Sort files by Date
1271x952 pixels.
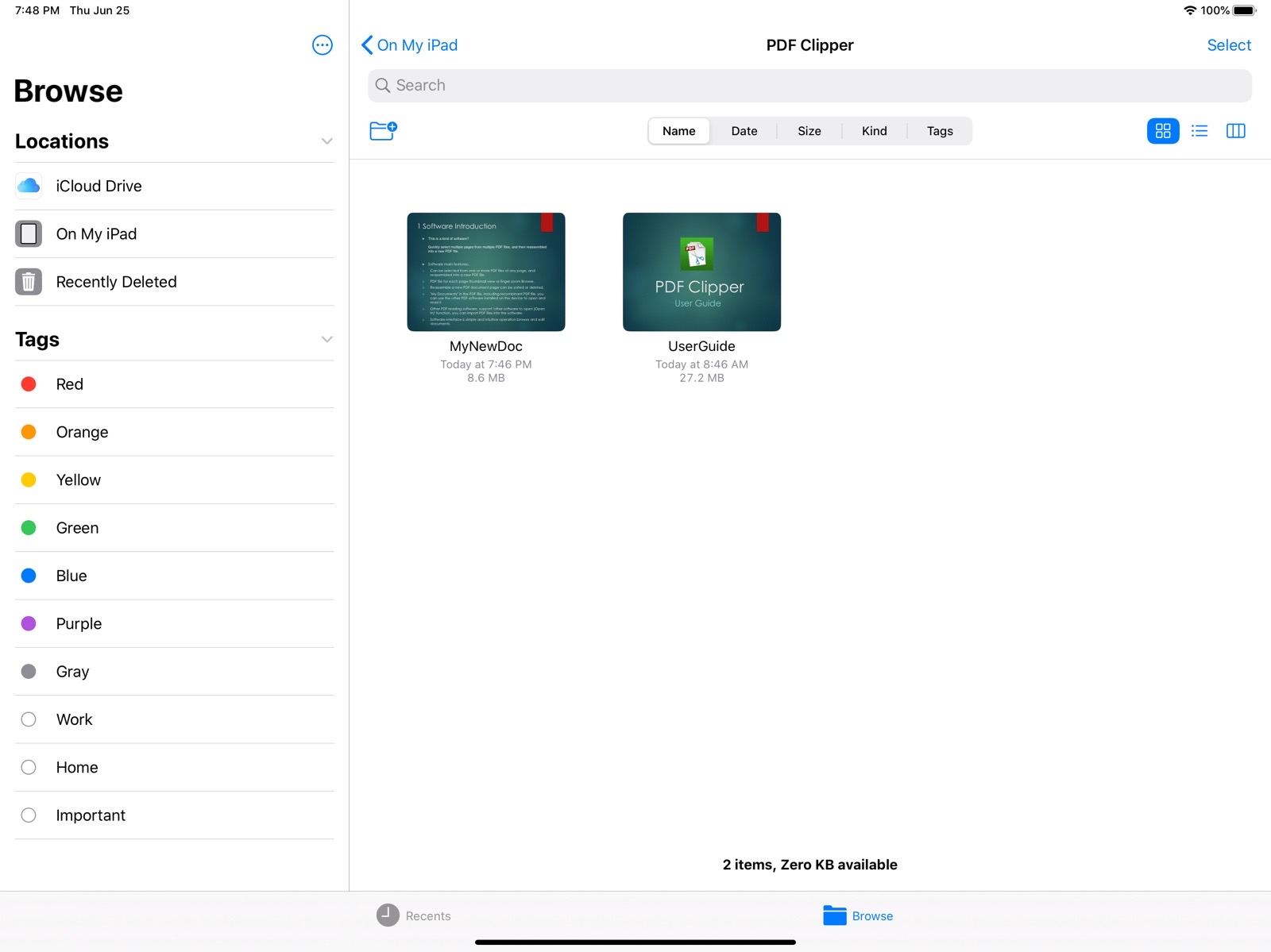coord(744,131)
